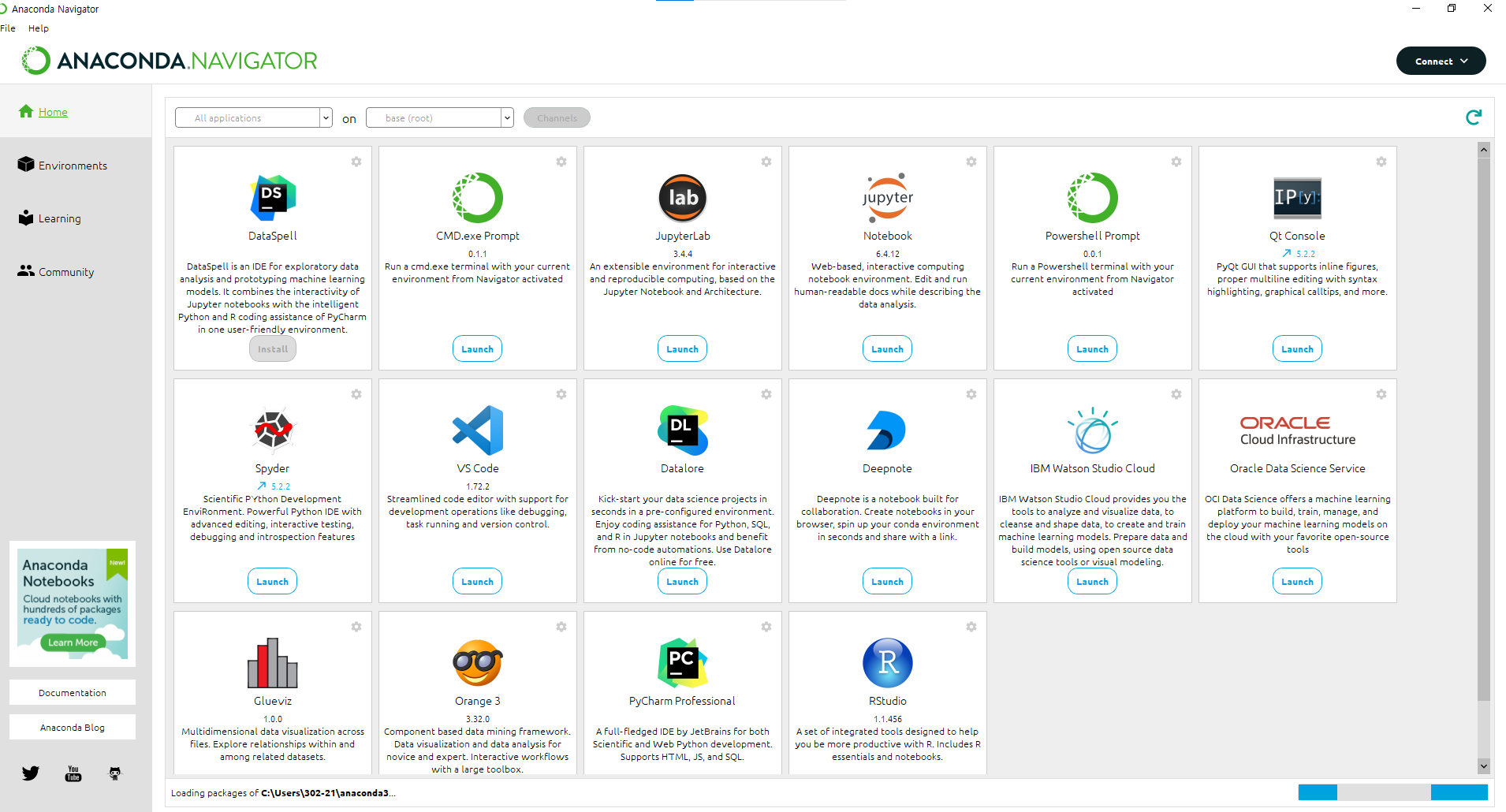
Task: Click the package loading progress bar
Action: click(x=1392, y=792)
